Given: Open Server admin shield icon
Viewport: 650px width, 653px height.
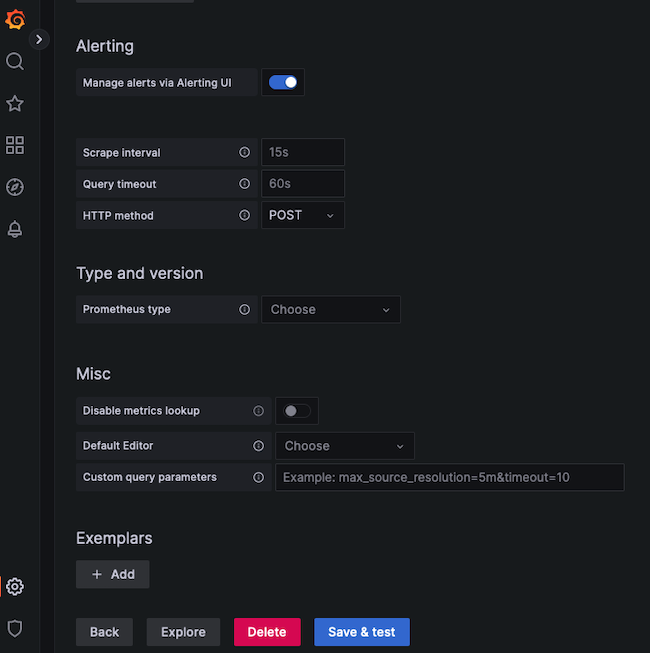Looking at the screenshot, I should 15,628.
